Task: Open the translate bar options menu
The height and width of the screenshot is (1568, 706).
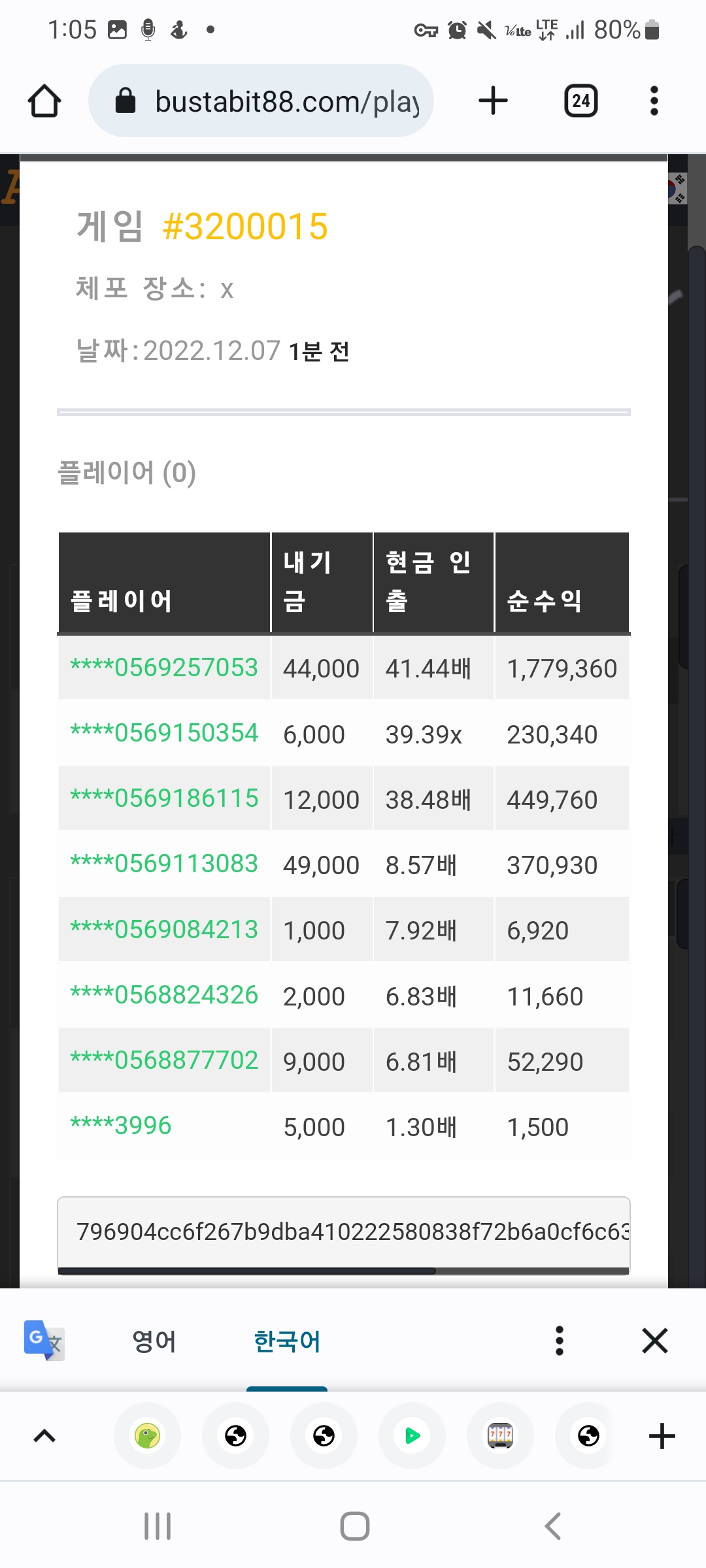Action: pos(559,1341)
